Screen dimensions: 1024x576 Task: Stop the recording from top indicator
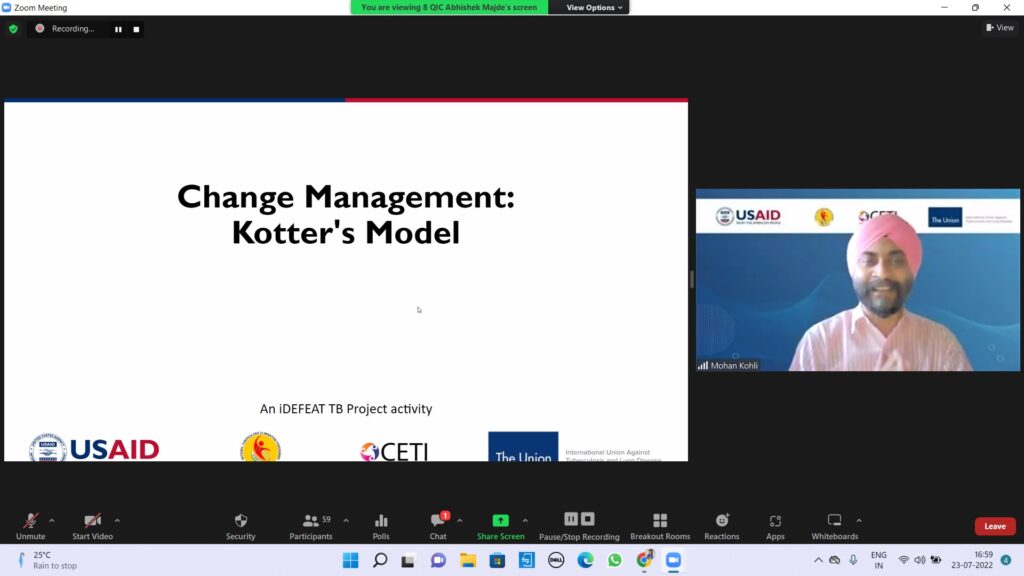click(136, 29)
